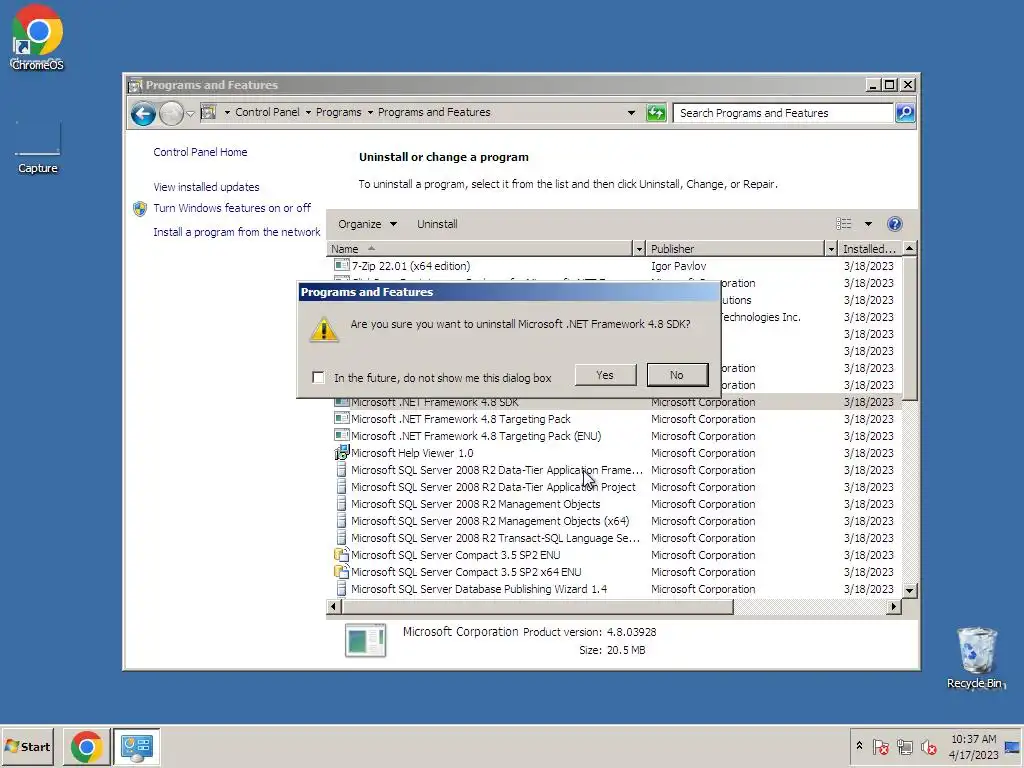The height and width of the screenshot is (768, 1024).
Task: Open the ChromeOS desktop shortcut
Action: [37, 37]
